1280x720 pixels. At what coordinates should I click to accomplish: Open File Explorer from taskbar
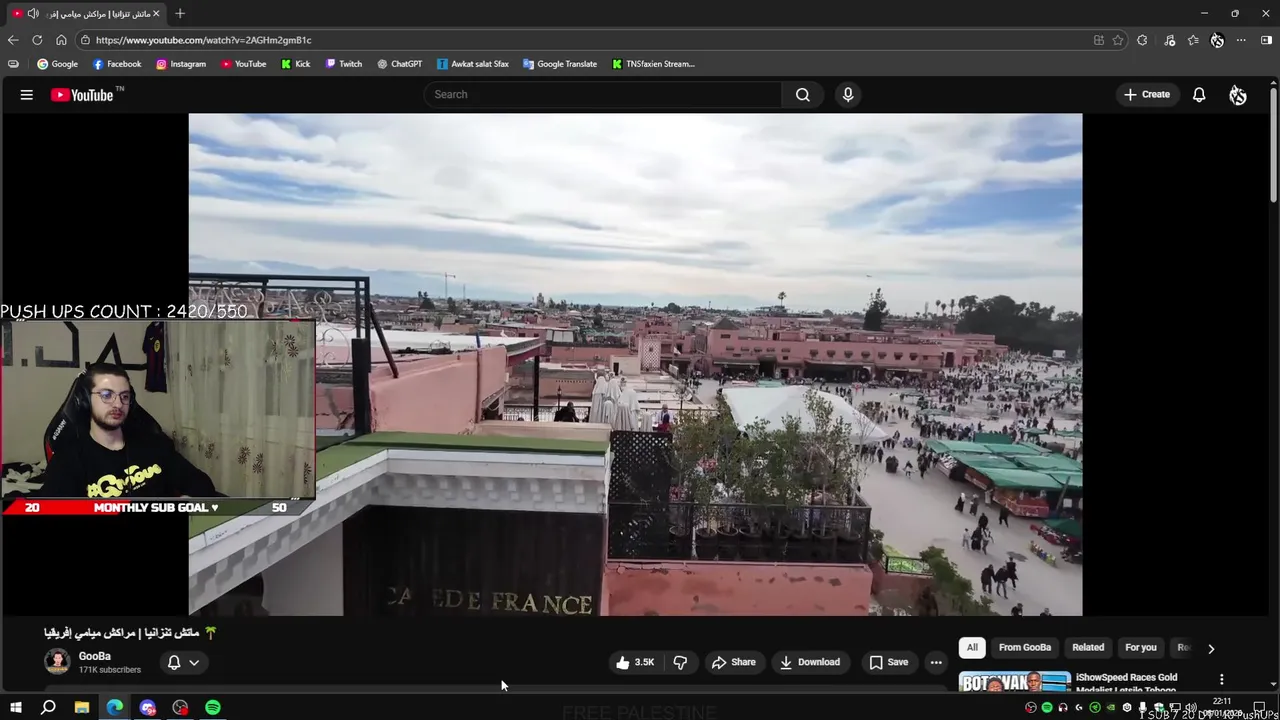82,707
